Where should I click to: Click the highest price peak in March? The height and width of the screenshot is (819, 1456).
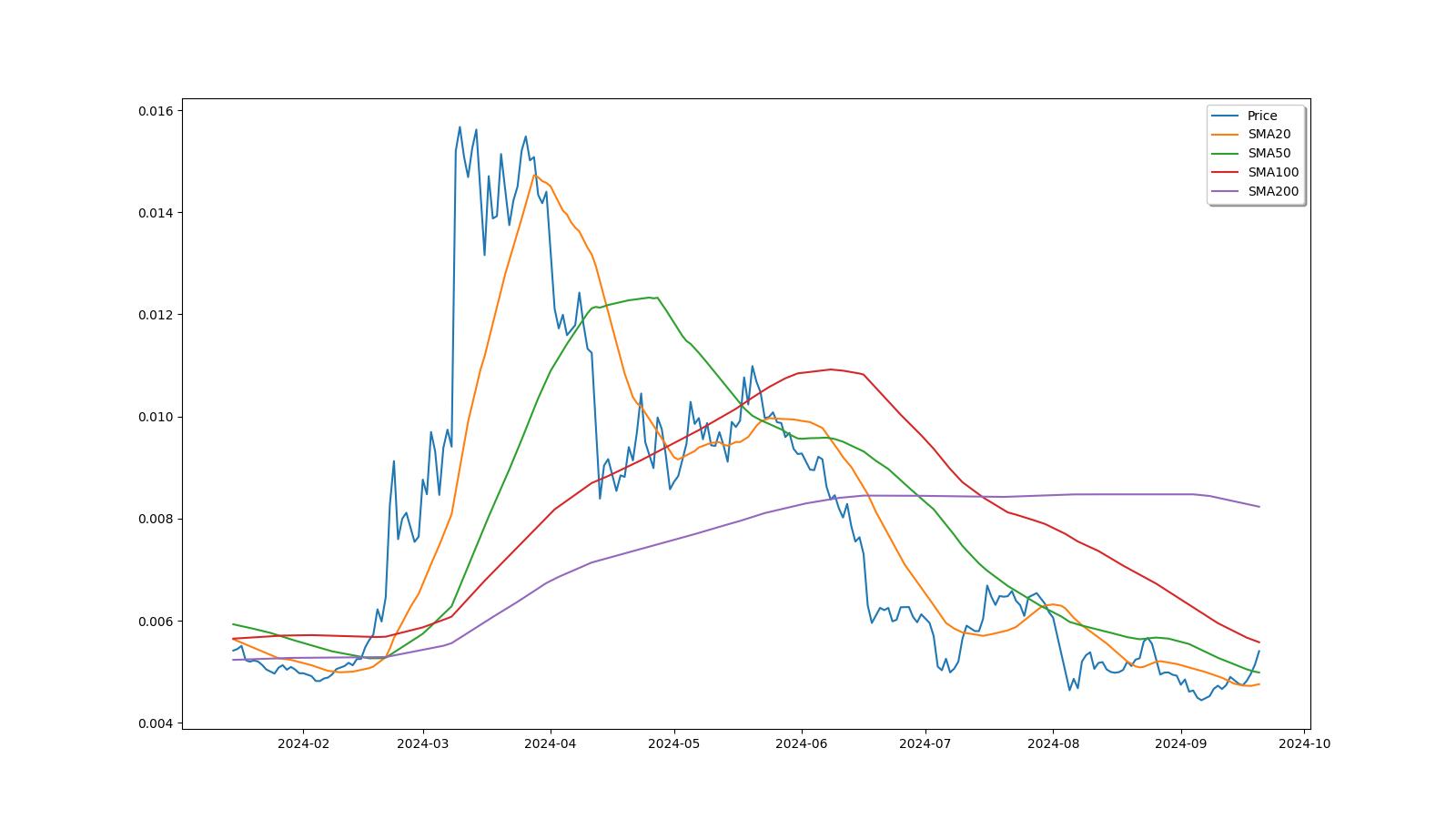tap(460, 127)
